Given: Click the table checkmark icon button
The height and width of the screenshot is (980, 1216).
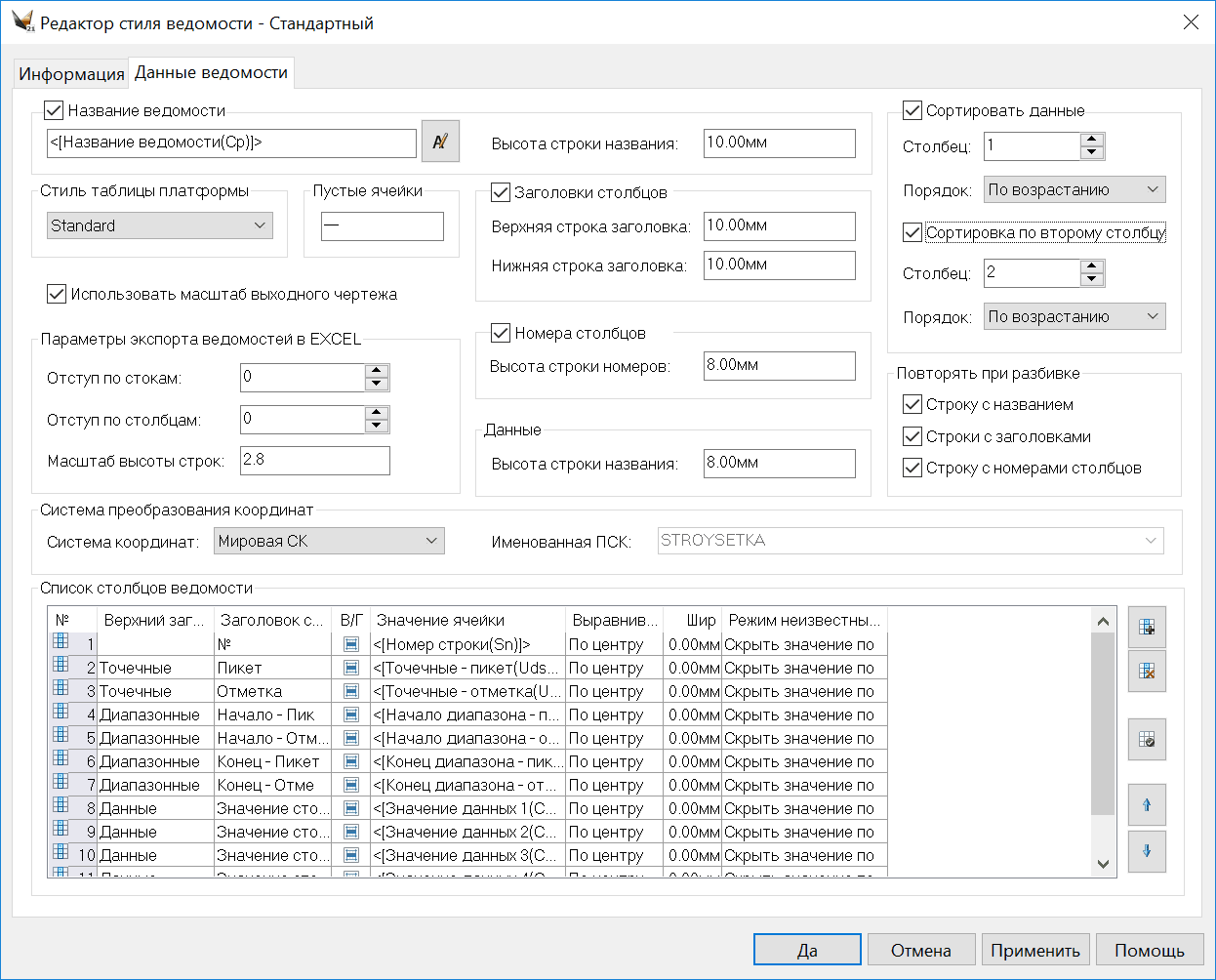Looking at the screenshot, I should point(1147,740).
